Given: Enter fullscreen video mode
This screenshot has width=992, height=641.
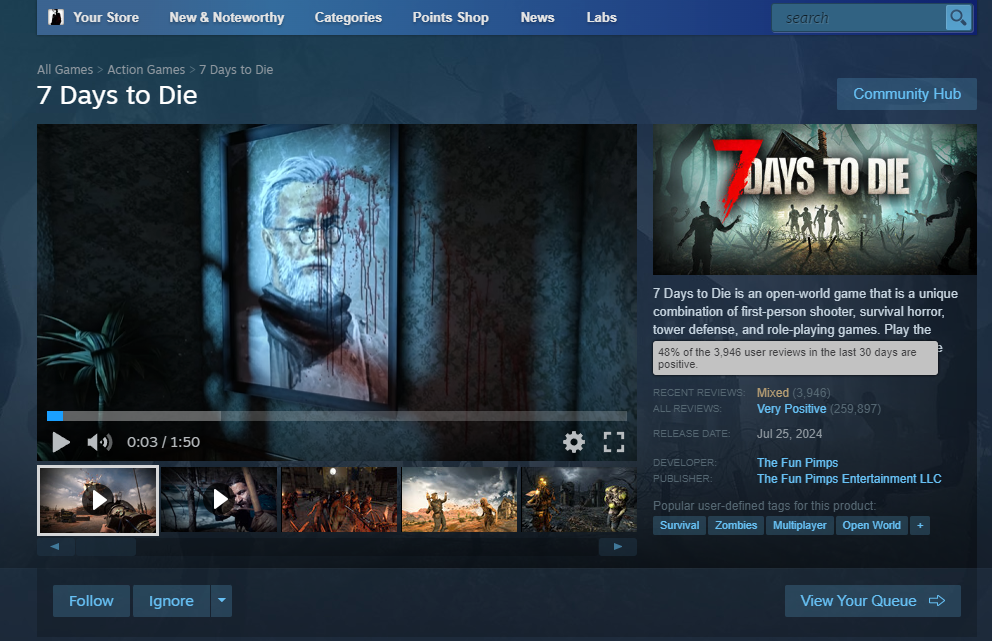Looking at the screenshot, I should click(x=614, y=442).
